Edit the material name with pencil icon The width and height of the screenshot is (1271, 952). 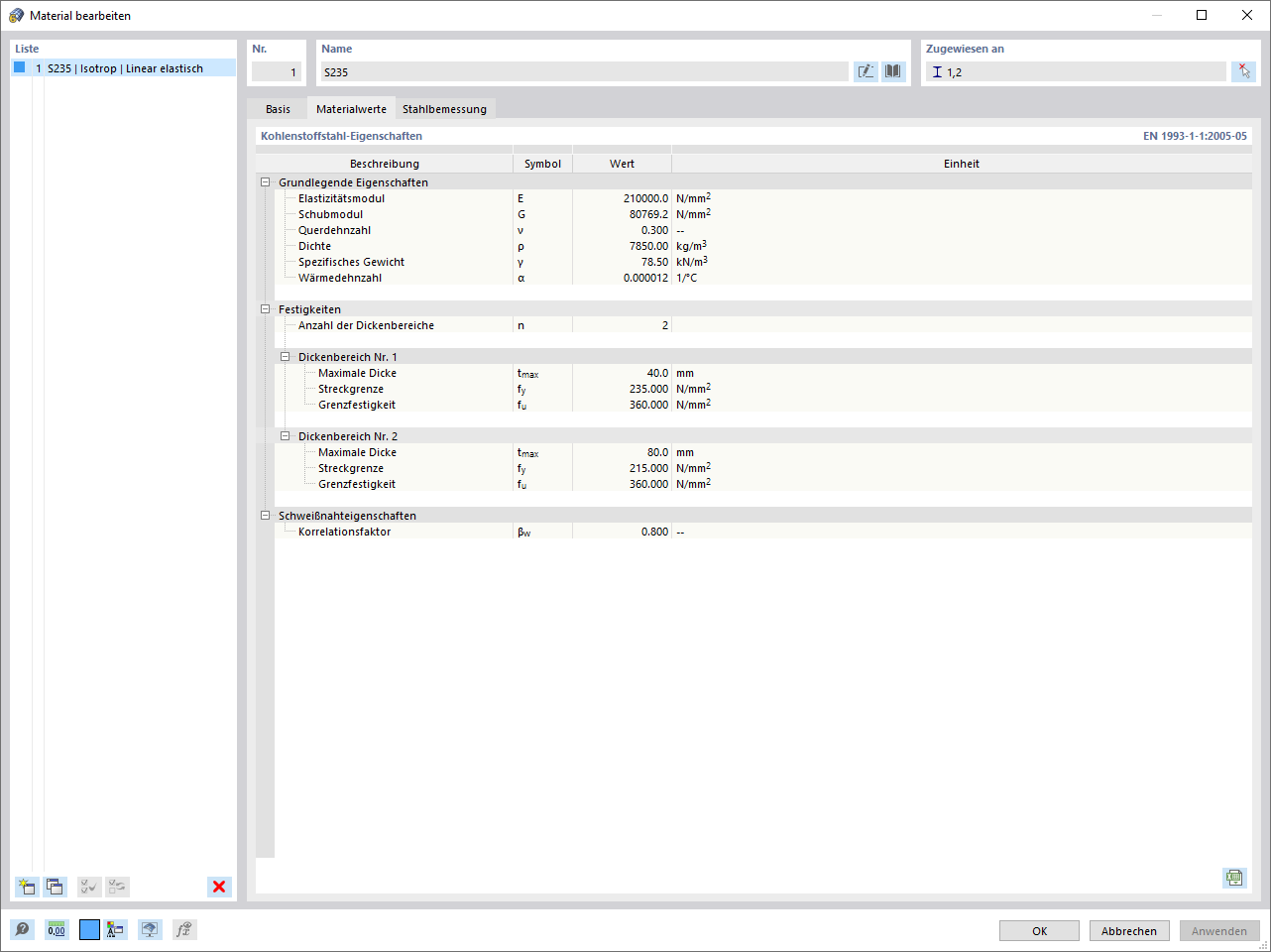[x=866, y=71]
